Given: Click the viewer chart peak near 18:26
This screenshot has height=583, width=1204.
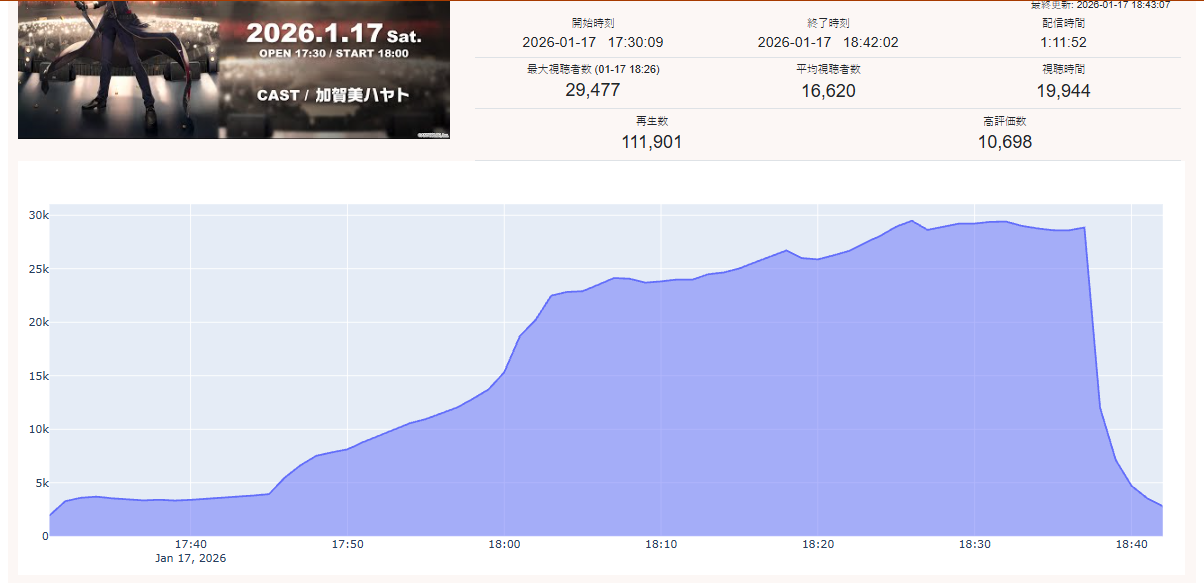Looking at the screenshot, I should (x=912, y=221).
